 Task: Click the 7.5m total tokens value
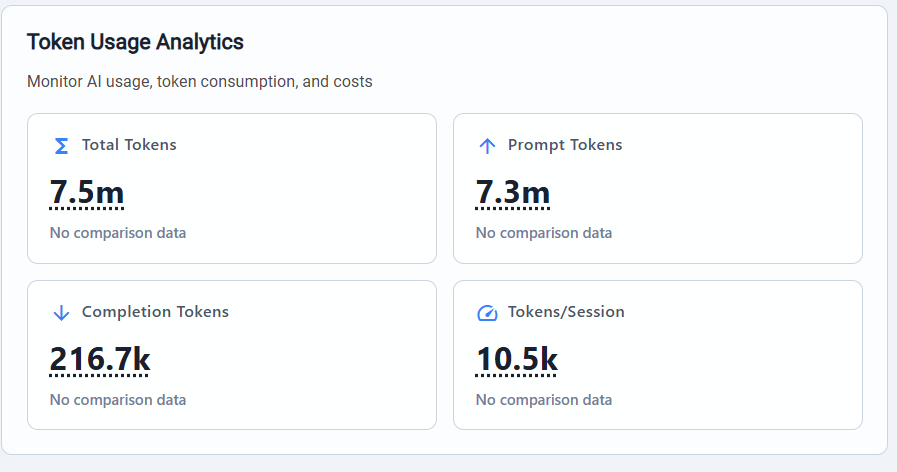87,192
